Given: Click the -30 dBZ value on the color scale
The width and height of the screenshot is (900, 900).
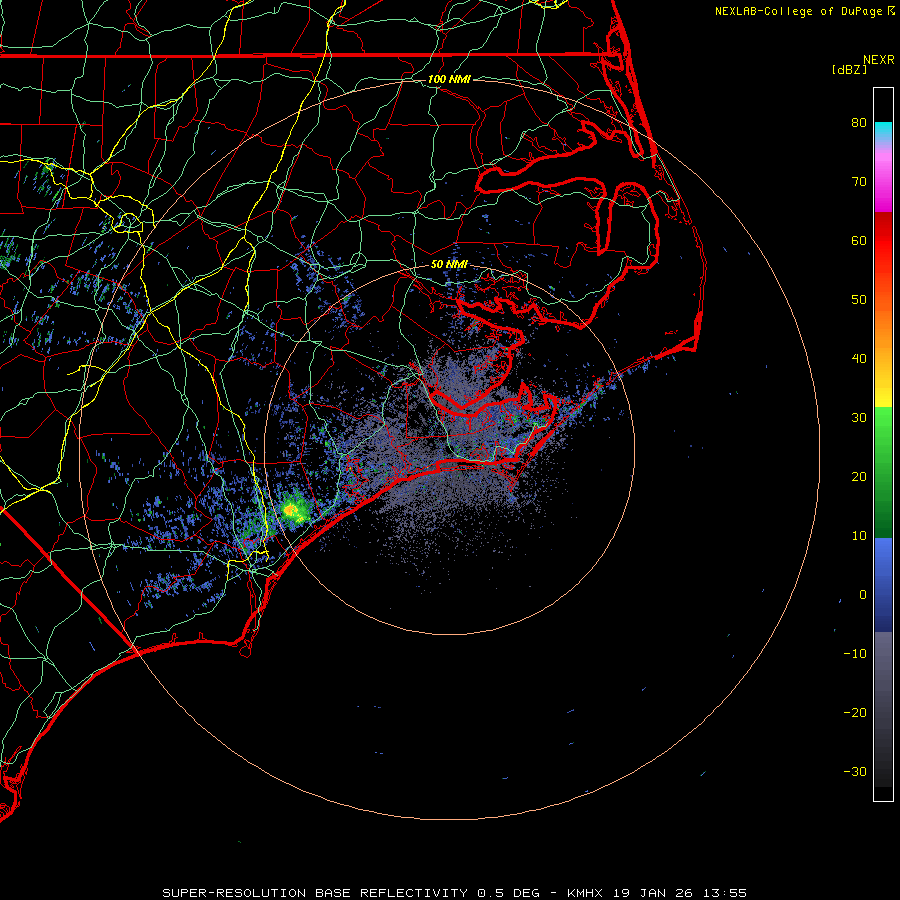Looking at the screenshot, I should (x=855, y=772).
